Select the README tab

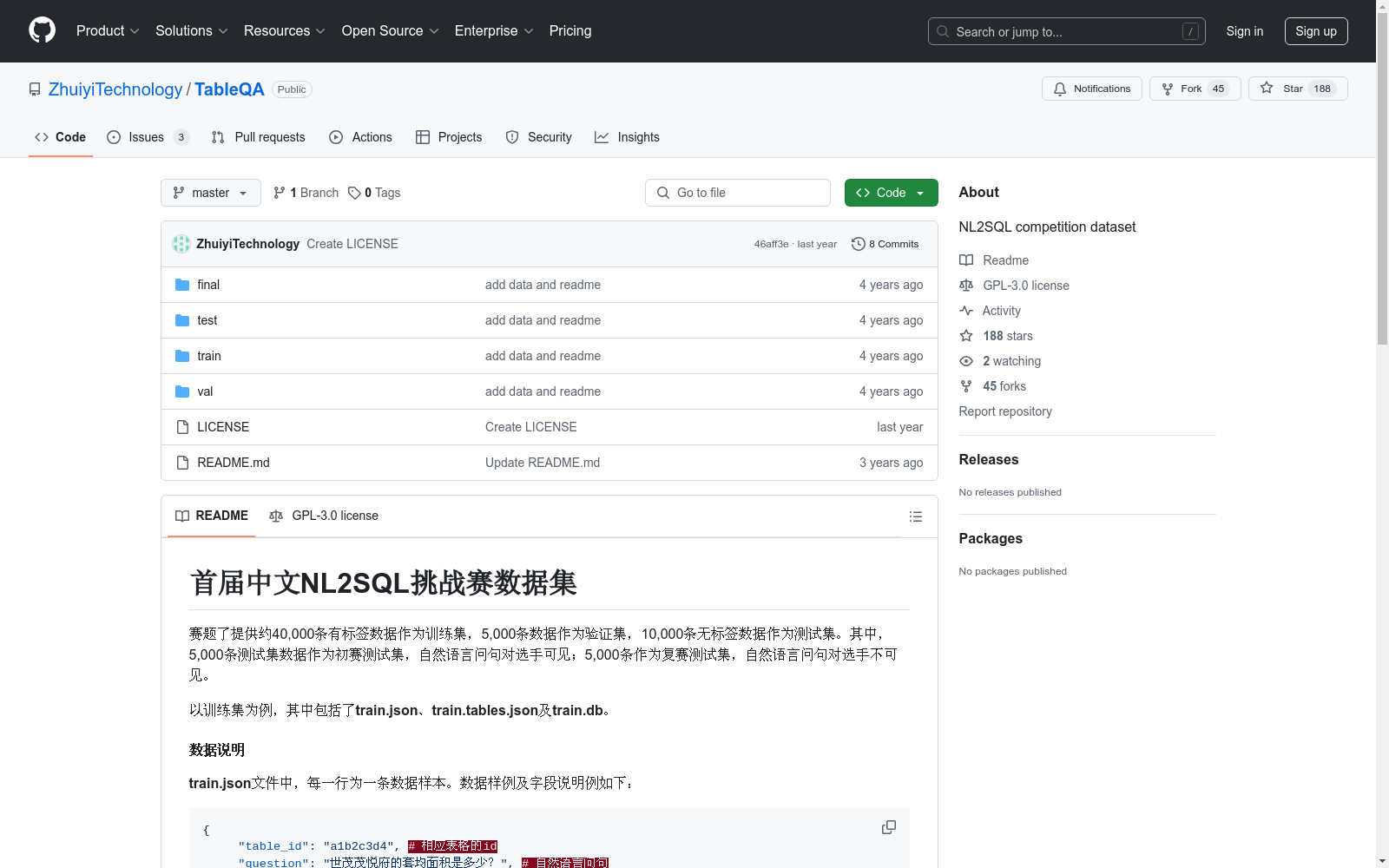(x=212, y=516)
